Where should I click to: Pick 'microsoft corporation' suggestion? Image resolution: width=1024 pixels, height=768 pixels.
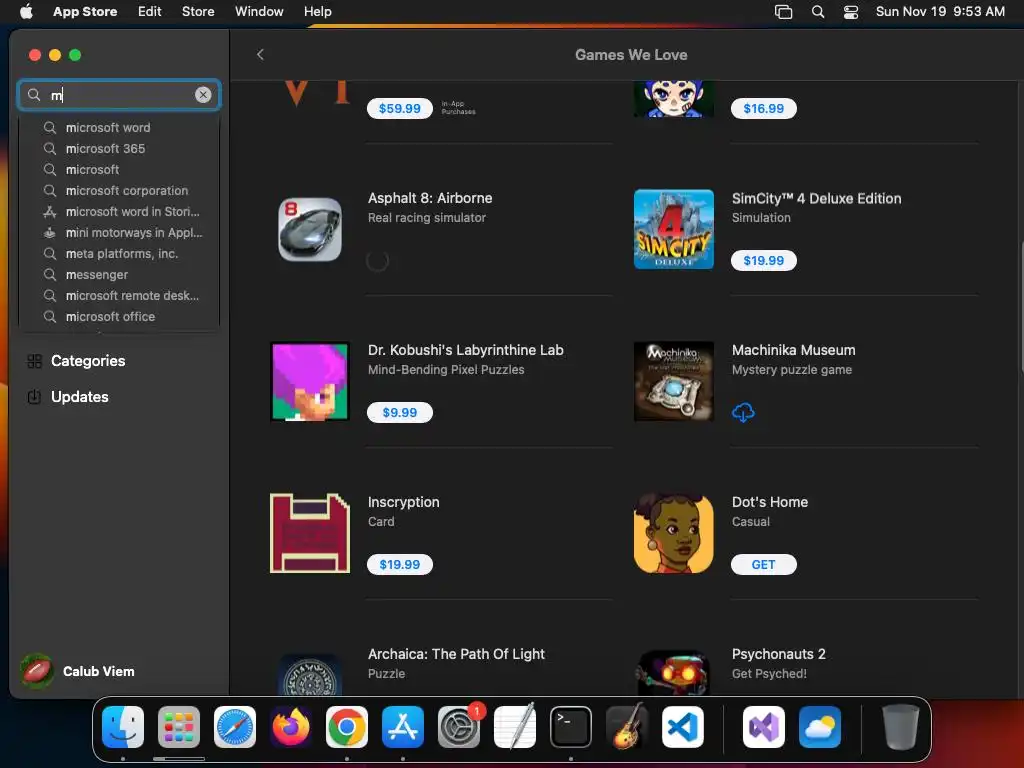click(119, 191)
